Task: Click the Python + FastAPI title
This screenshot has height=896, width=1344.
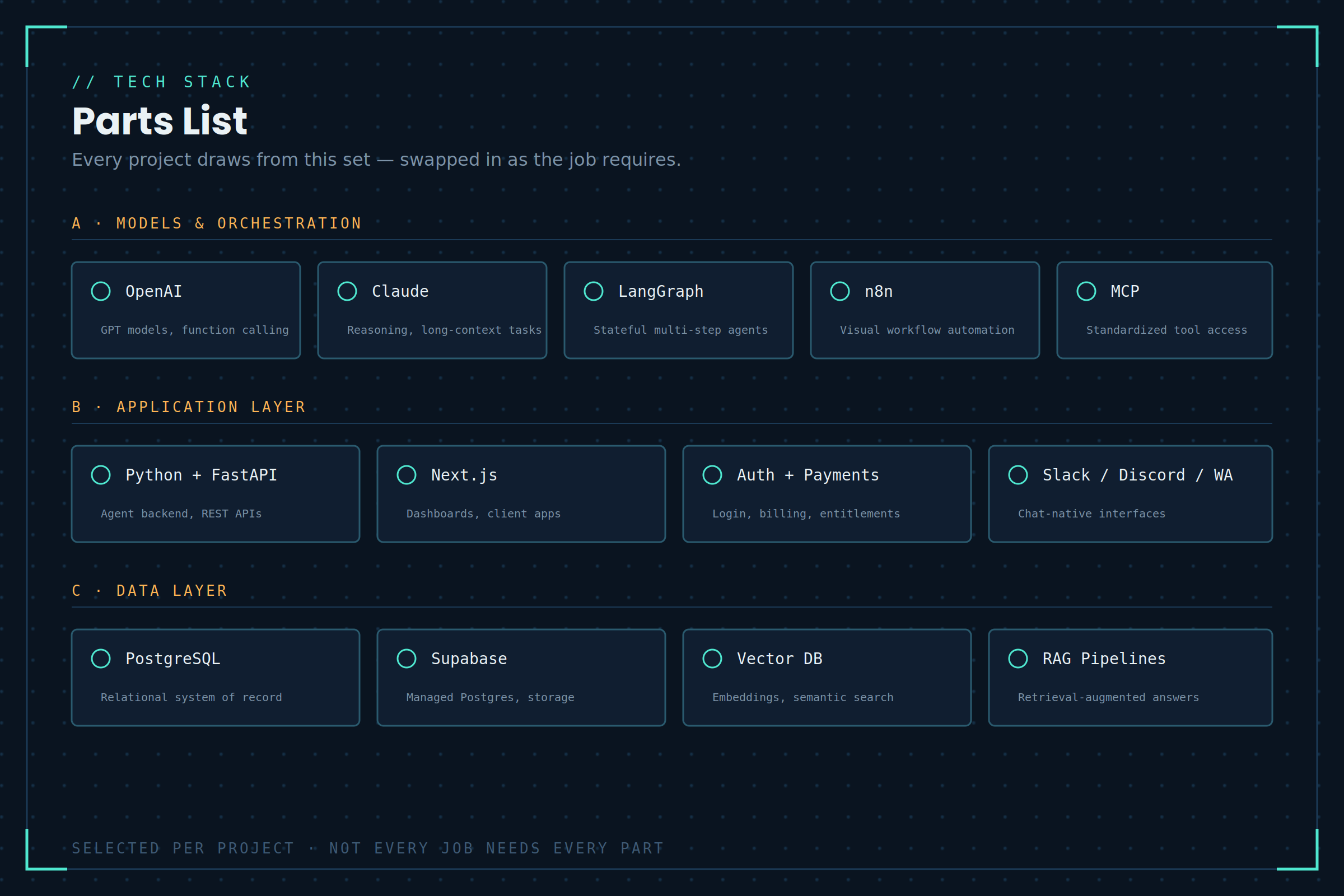Action: tap(201, 475)
